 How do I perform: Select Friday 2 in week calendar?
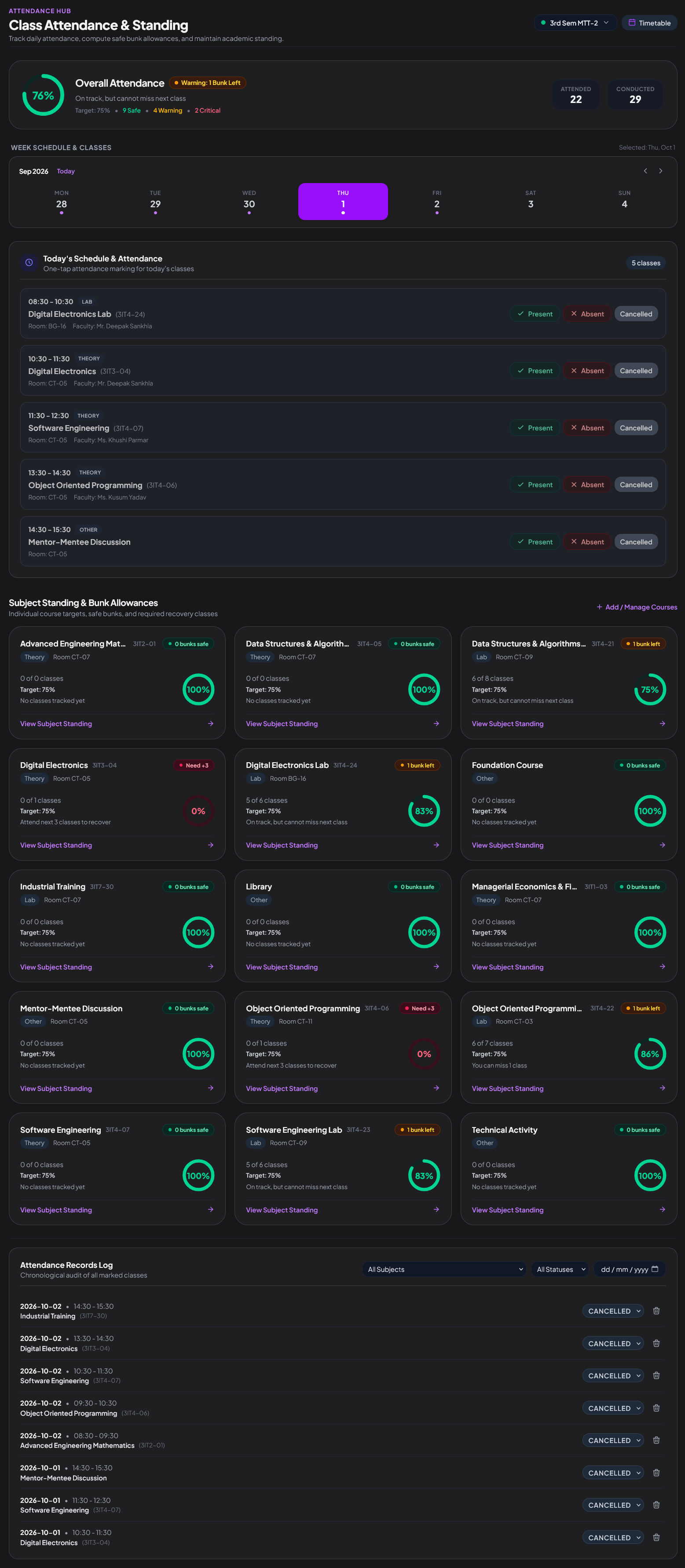coord(437,202)
